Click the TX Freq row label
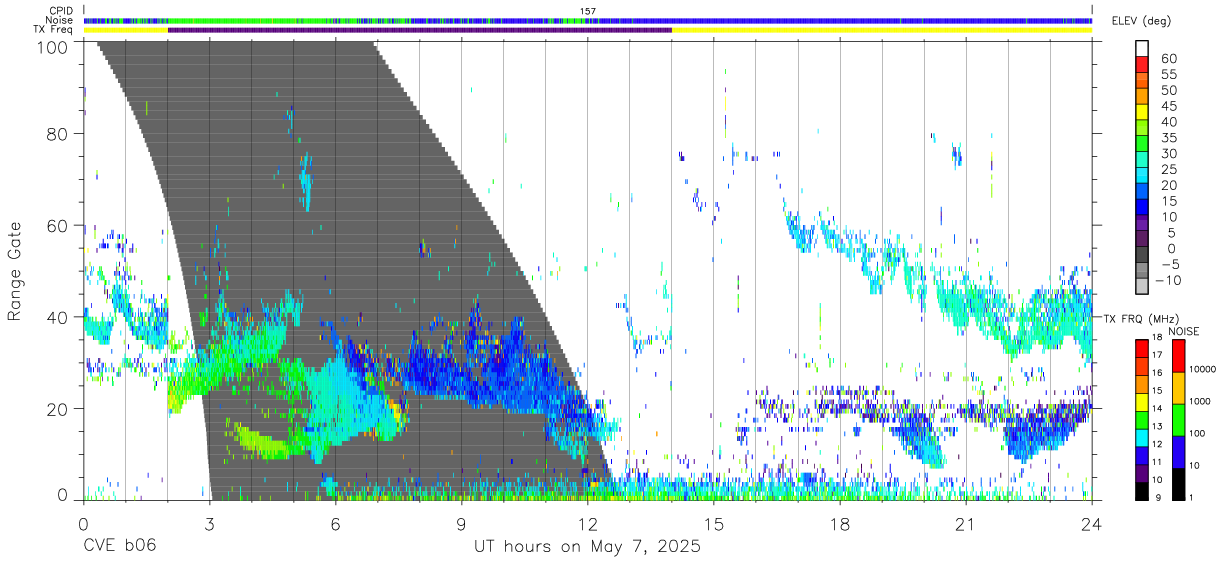The image size is (1228, 567). [x=54, y=30]
